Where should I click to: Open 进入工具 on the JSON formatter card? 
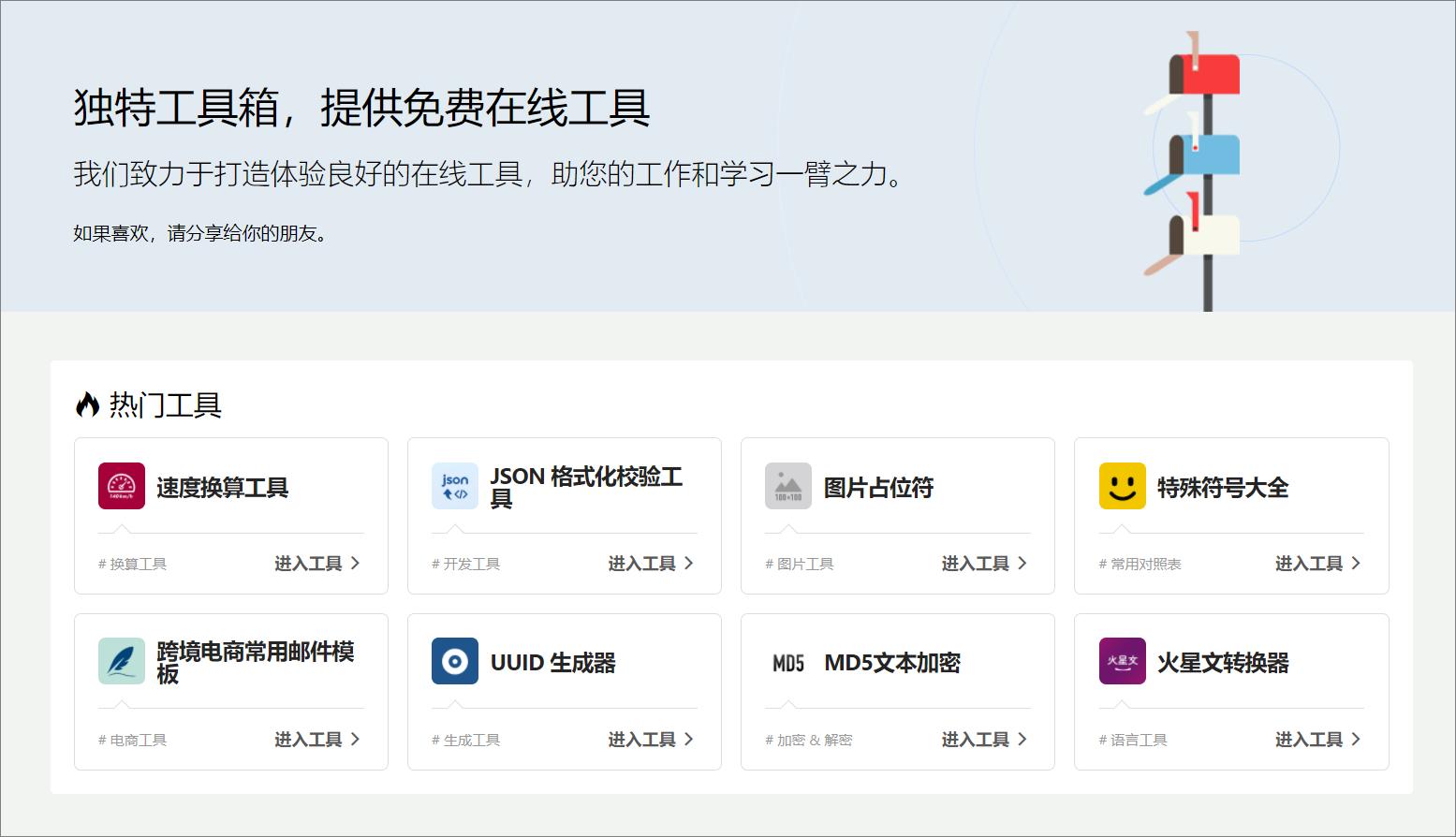643,563
